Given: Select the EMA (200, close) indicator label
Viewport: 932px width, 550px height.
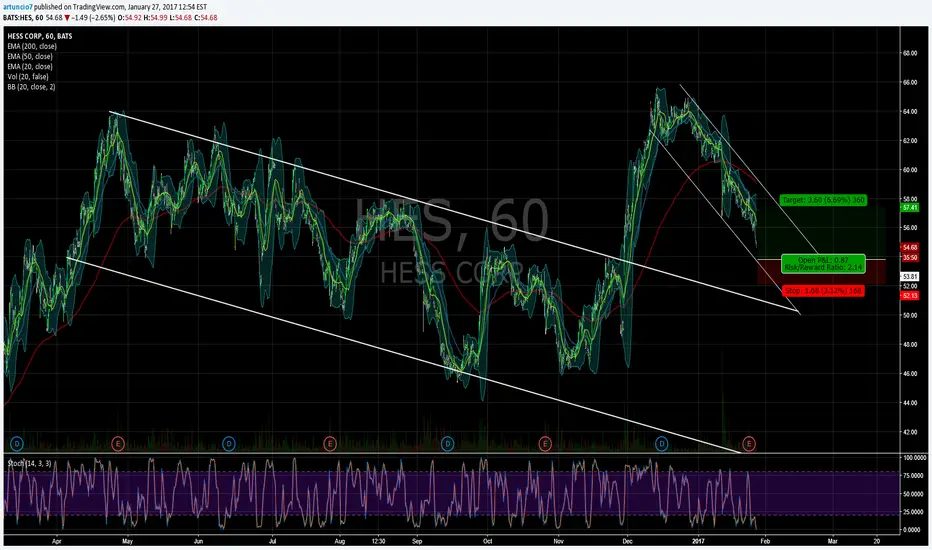Looking at the screenshot, I should pyautogui.click(x=32, y=46).
